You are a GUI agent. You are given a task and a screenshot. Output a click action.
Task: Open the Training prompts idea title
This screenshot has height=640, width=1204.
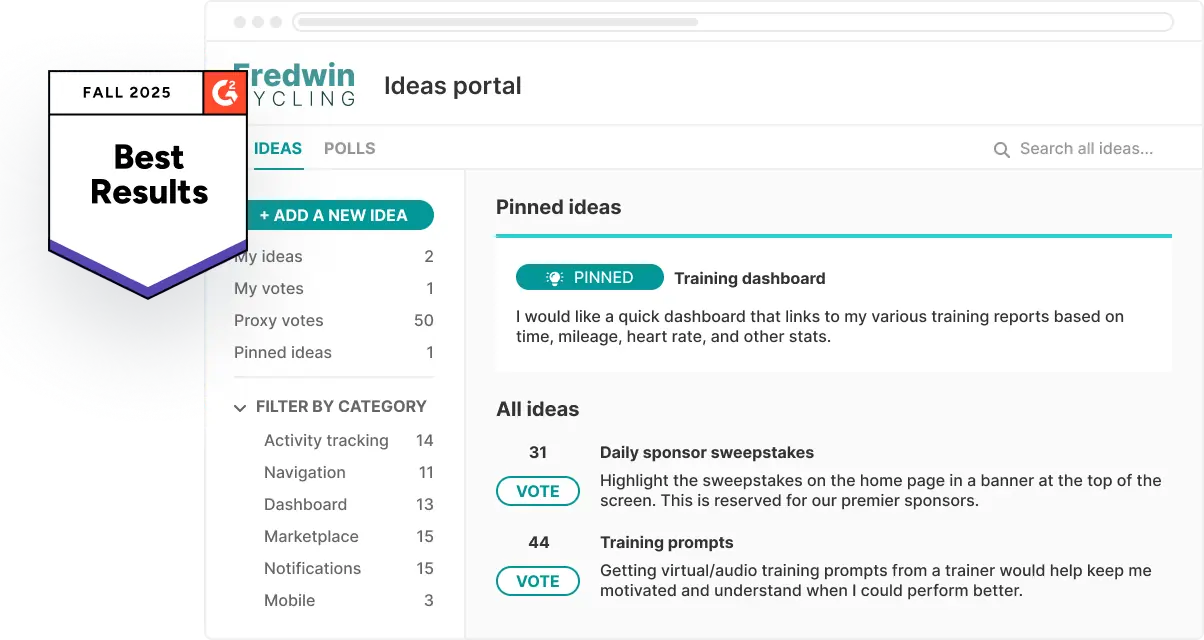[667, 543]
